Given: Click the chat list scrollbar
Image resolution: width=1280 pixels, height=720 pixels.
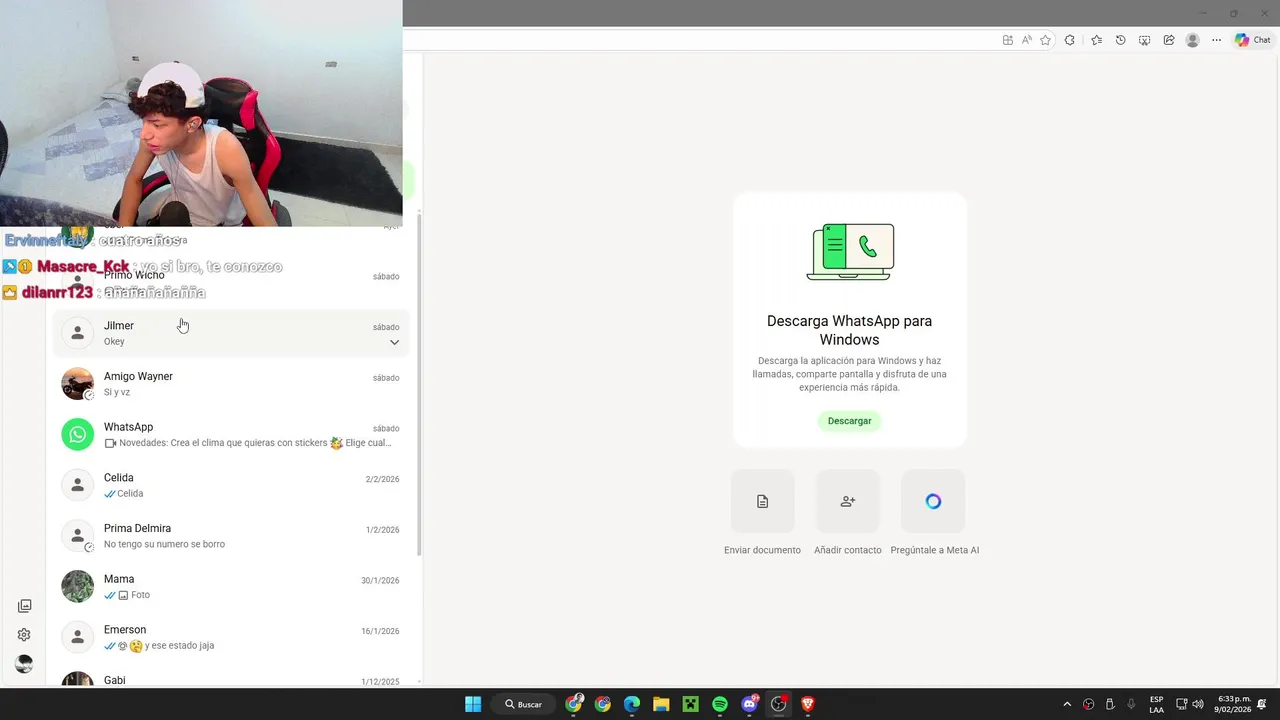Looking at the screenshot, I should [x=419, y=385].
